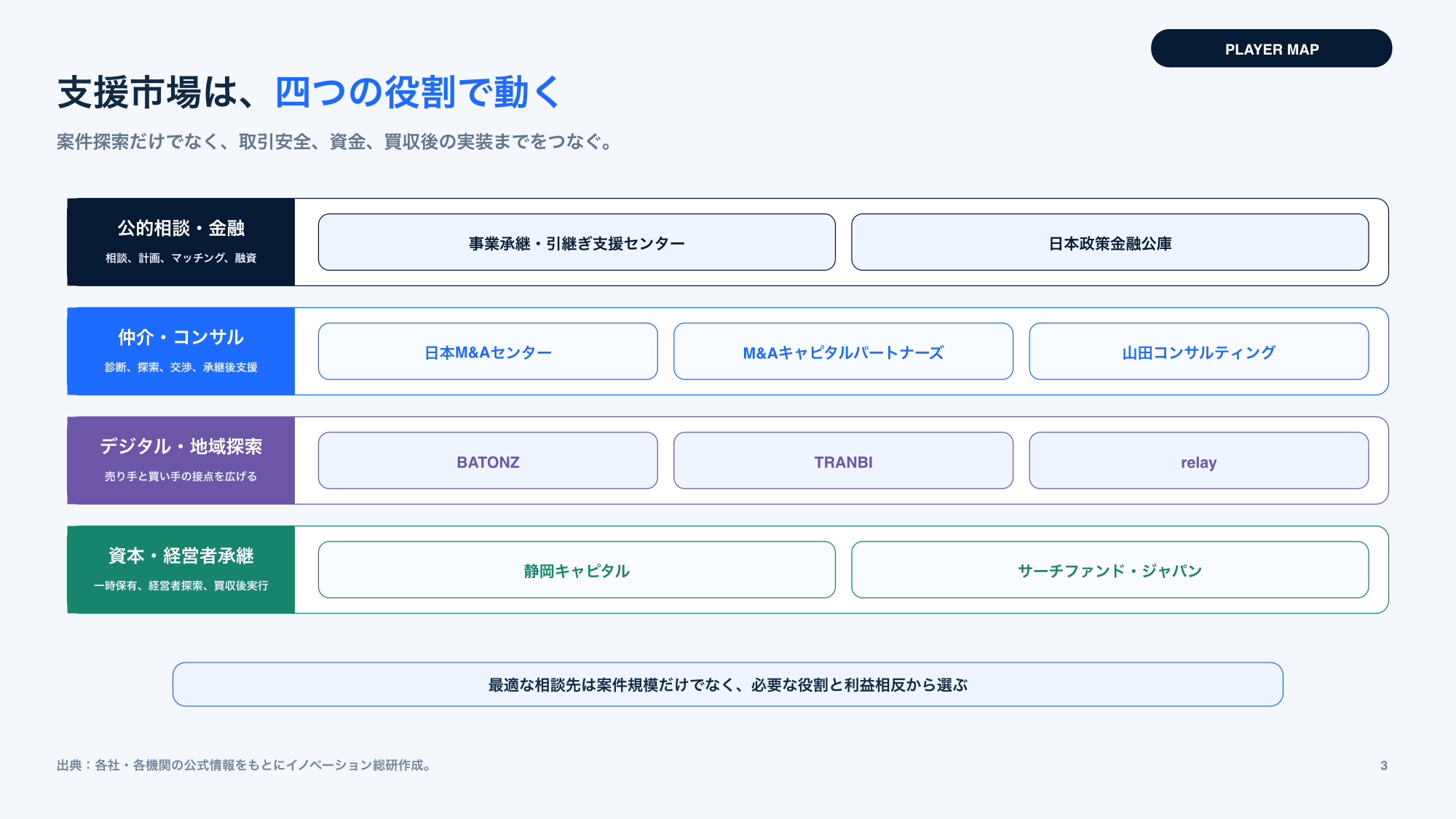This screenshot has width=1456, height=819.
Task: Click the 売り手と買い手の接点を広げる subtitle
Action: [181, 476]
